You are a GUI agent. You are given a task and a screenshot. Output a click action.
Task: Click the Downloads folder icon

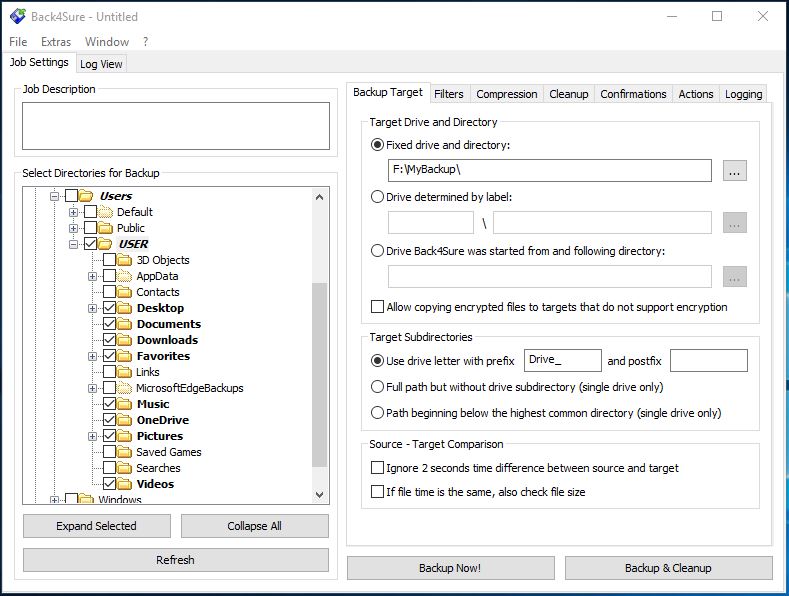[124, 340]
